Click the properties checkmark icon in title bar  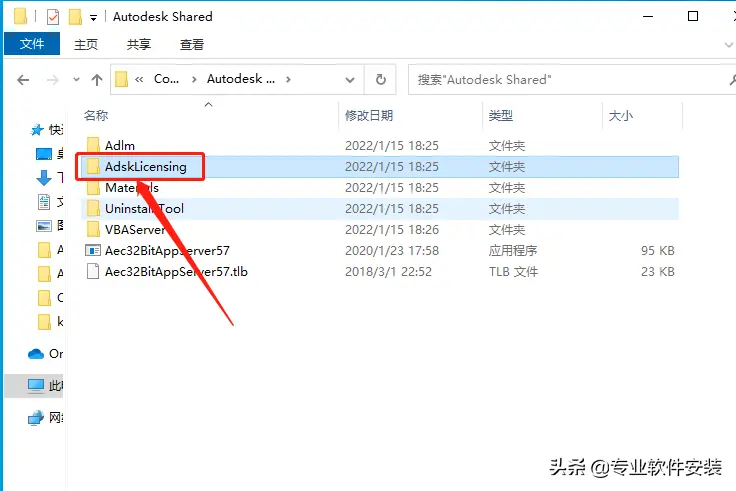[53, 17]
